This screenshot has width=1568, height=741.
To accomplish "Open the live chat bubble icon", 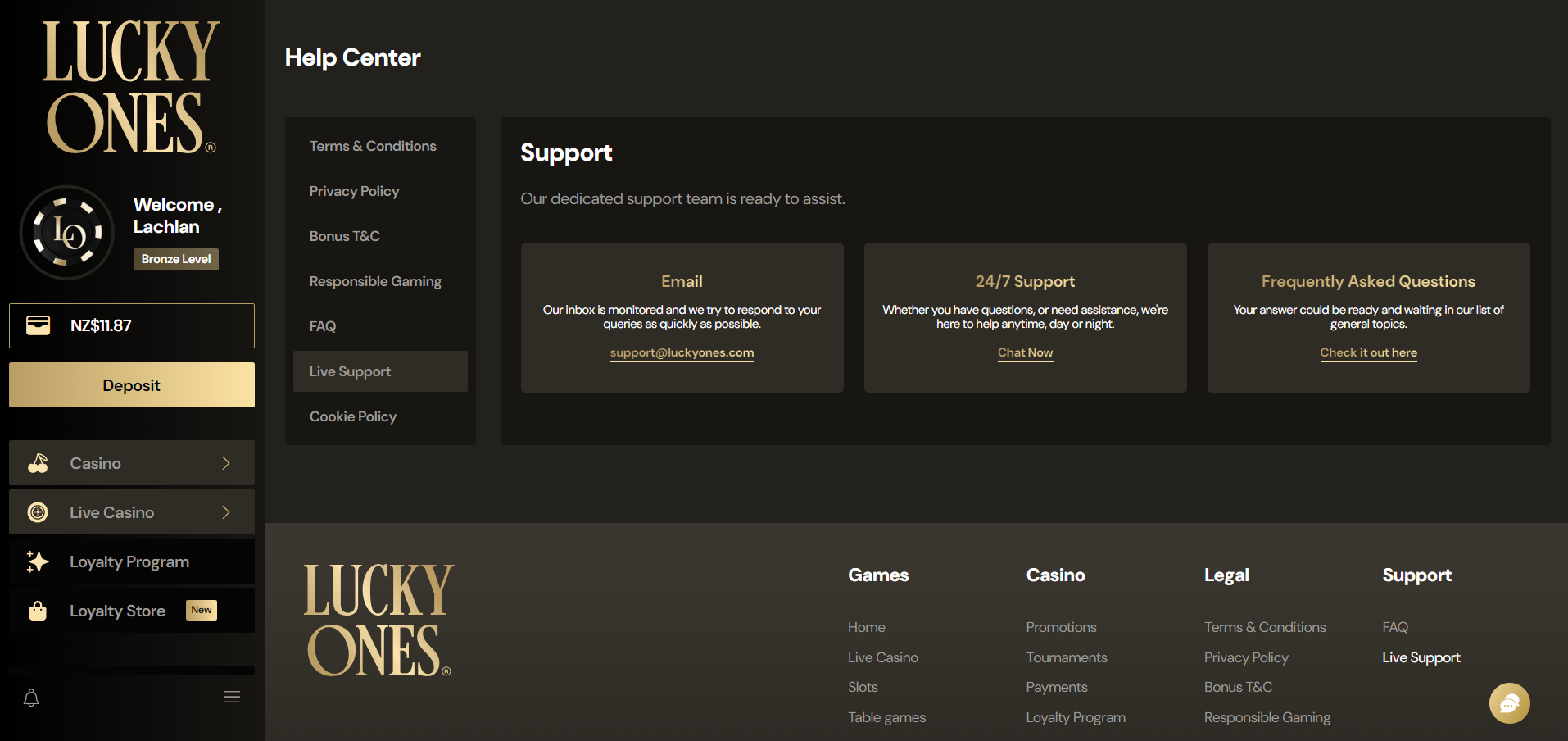I will [x=1510, y=703].
